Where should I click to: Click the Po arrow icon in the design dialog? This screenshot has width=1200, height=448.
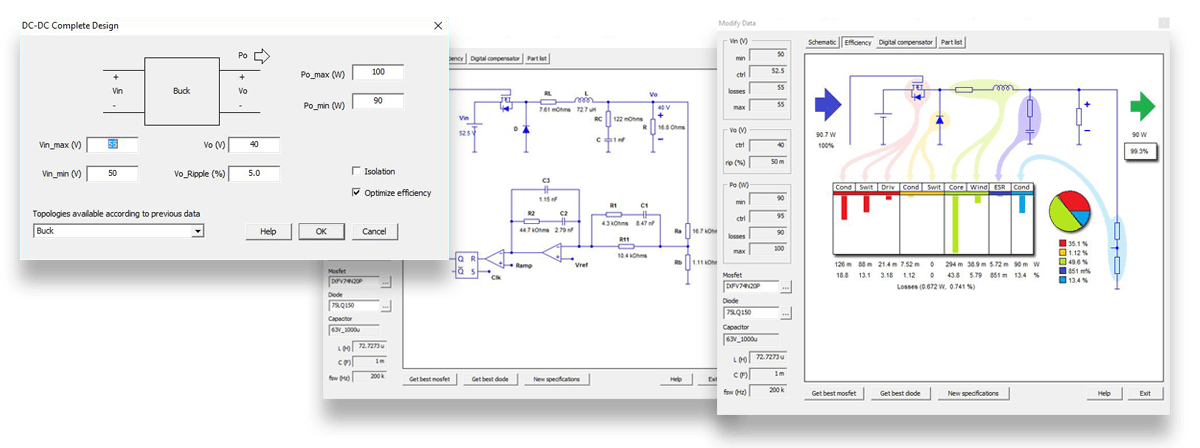click(x=262, y=56)
